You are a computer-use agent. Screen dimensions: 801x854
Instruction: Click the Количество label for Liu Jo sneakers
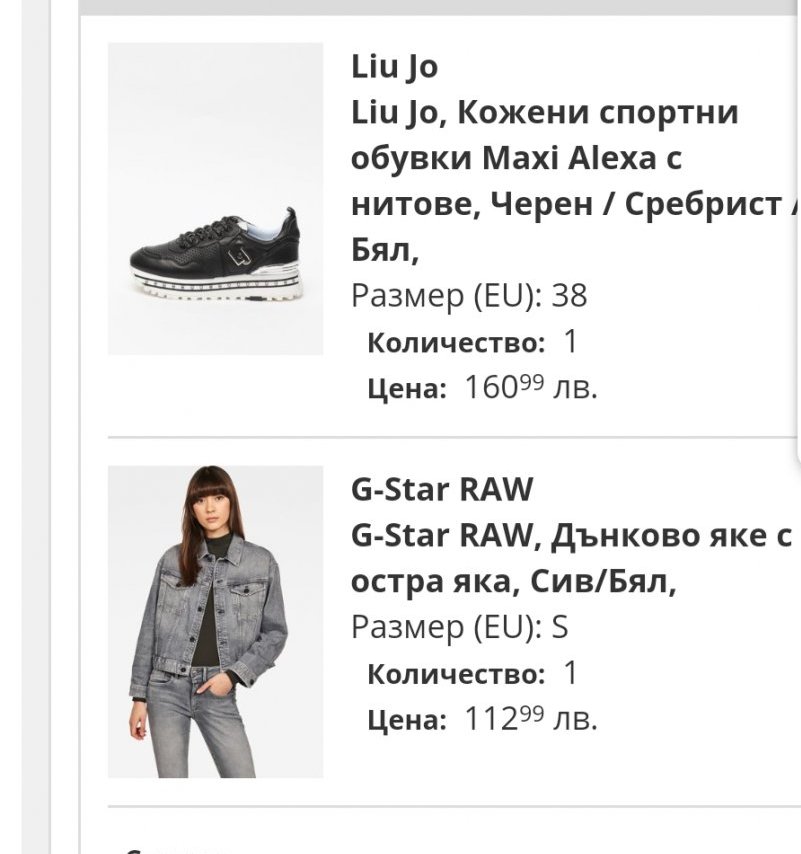click(x=456, y=343)
